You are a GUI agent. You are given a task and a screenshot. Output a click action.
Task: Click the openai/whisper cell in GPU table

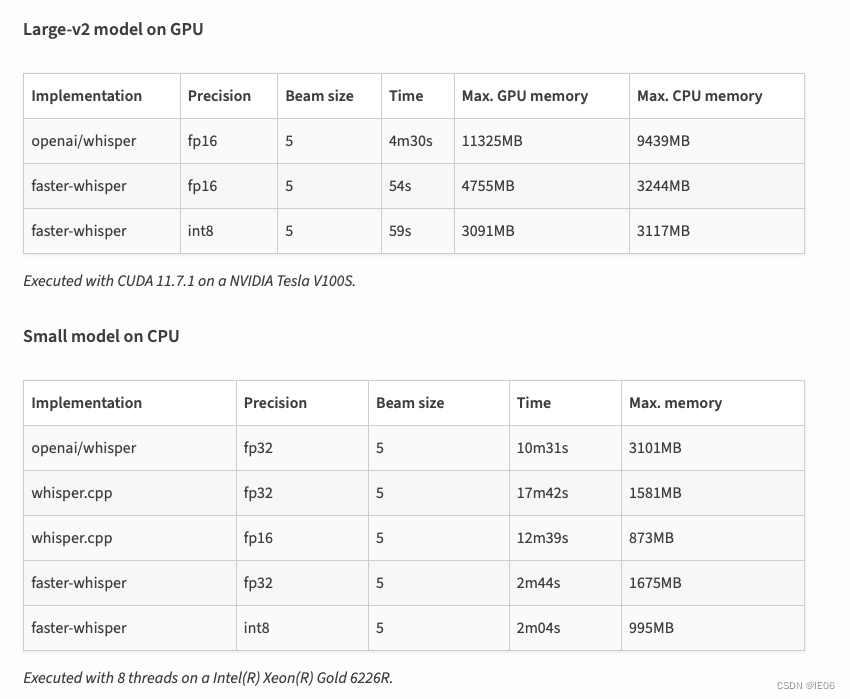click(101, 141)
